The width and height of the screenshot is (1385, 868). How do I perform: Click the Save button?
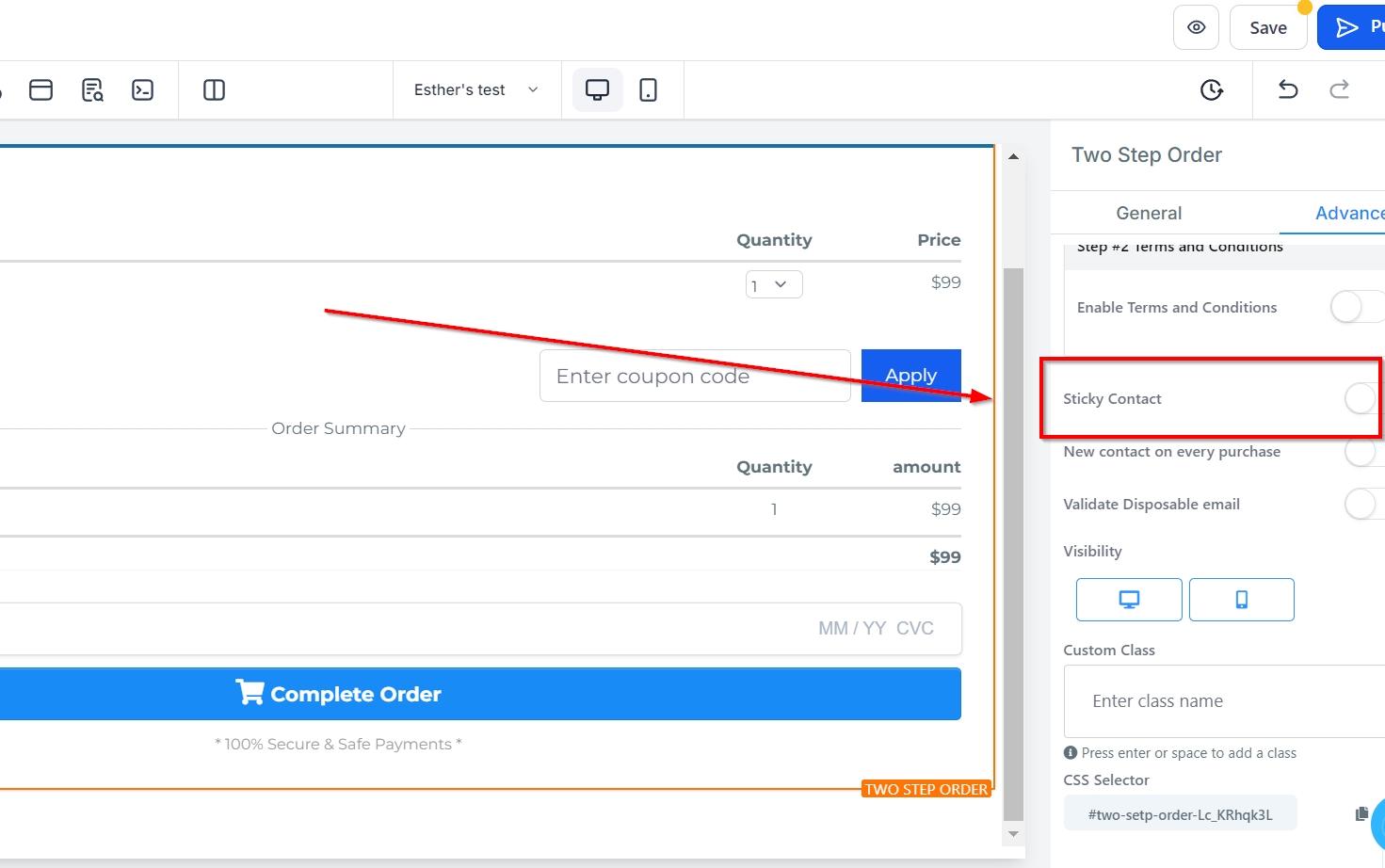(1267, 27)
